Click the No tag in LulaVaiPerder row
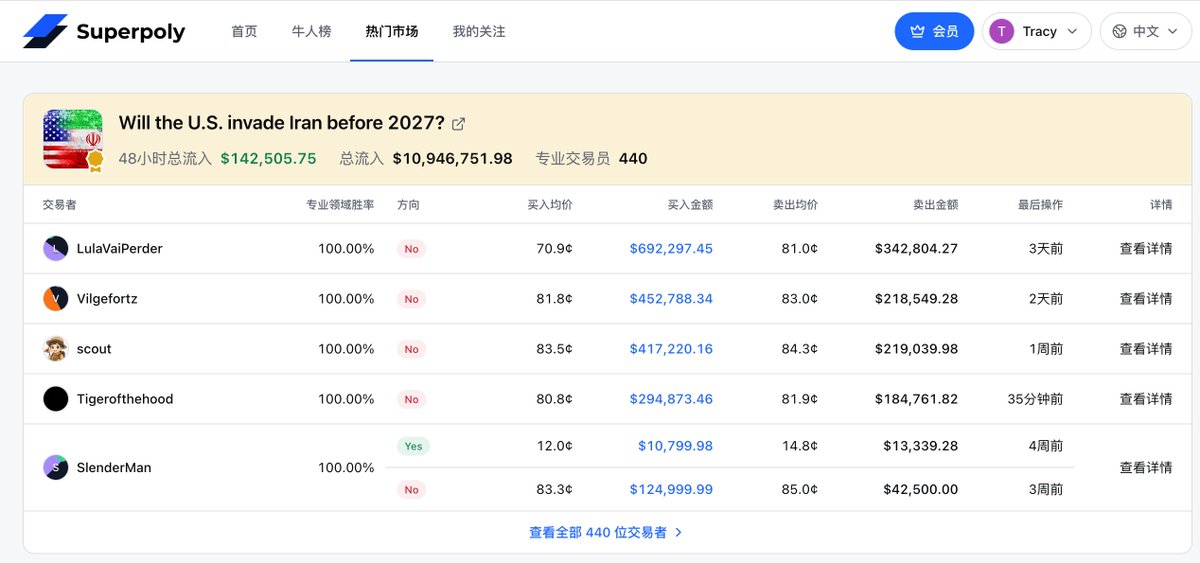 [x=411, y=249]
